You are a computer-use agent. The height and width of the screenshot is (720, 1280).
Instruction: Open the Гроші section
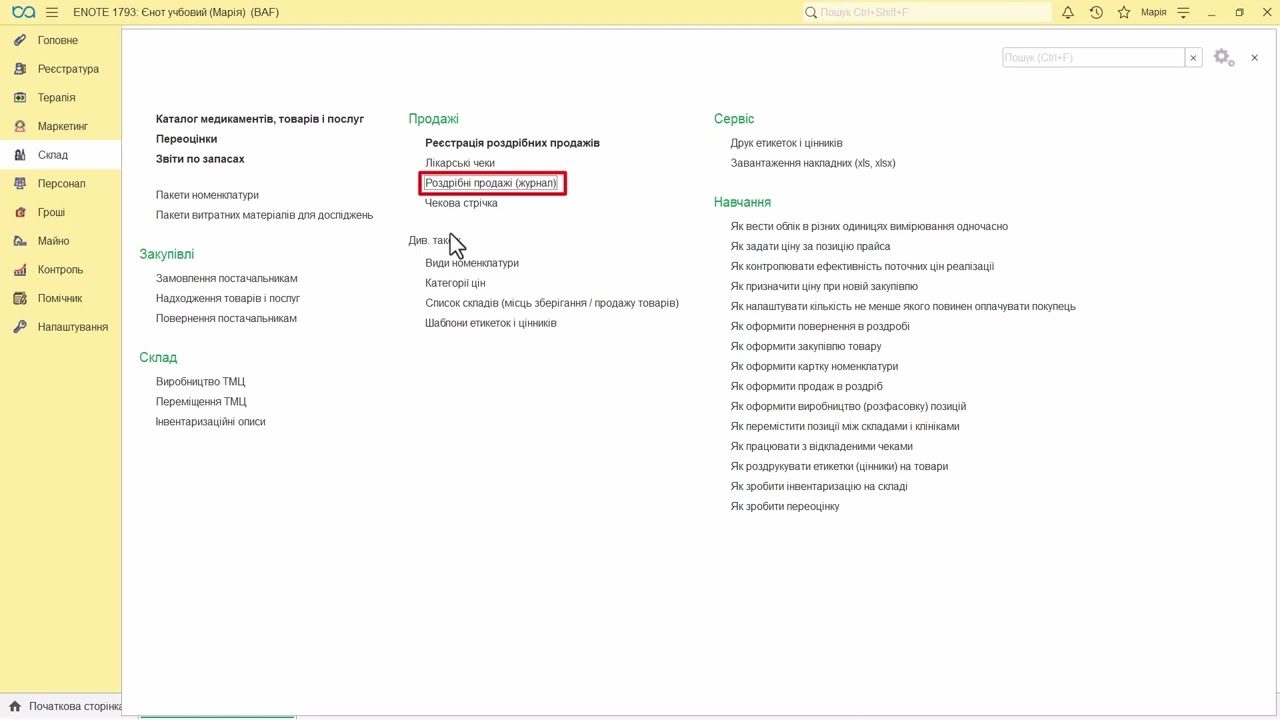[x=51, y=212]
